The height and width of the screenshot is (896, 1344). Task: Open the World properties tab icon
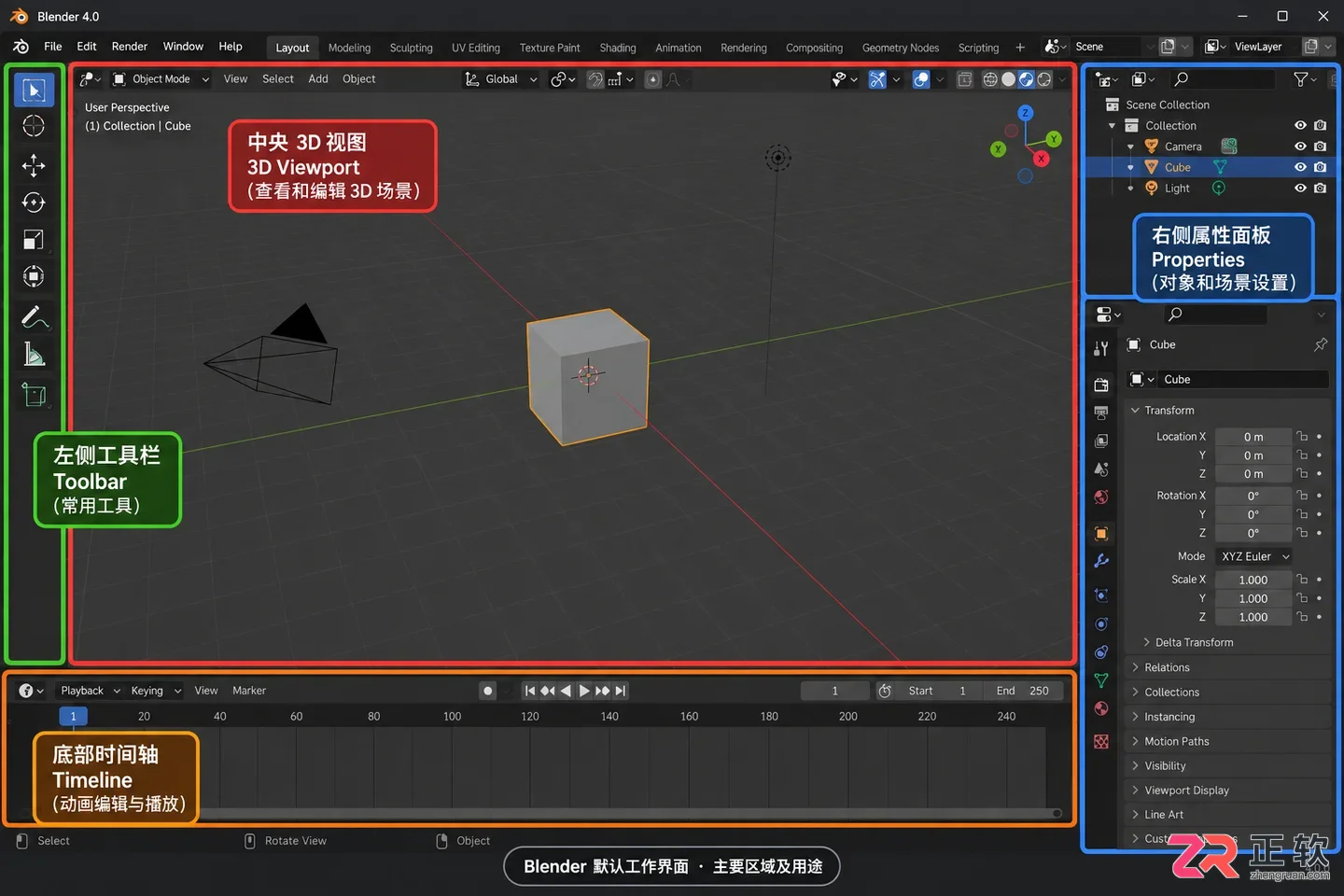(1101, 497)
